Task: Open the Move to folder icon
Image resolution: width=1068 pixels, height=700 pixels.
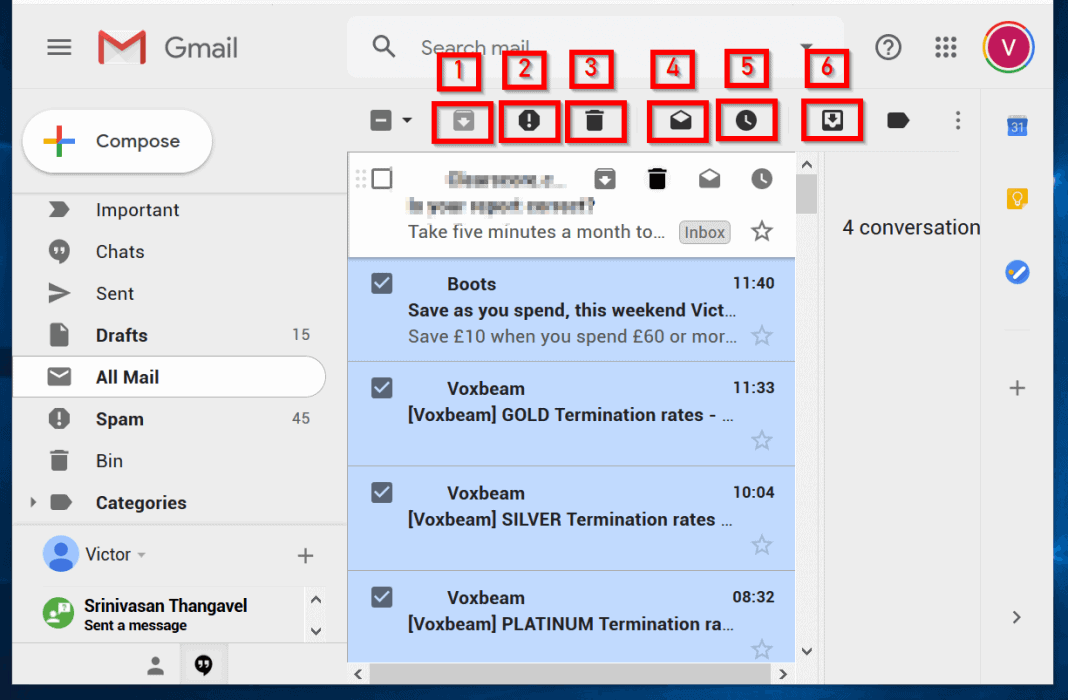Action: click(831, 120)
